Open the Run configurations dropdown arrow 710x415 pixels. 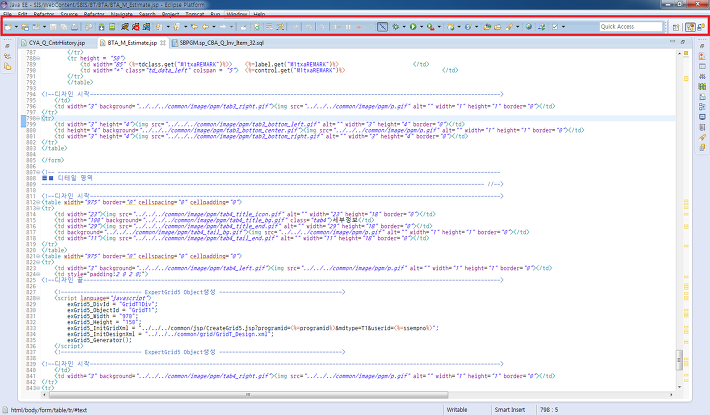click(421, 27)
